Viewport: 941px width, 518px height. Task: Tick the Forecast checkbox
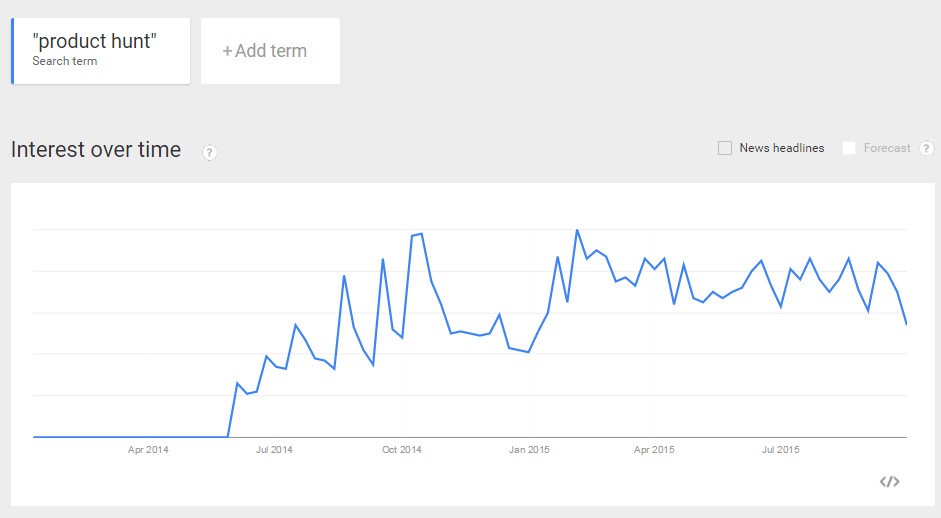click(849, 148)
